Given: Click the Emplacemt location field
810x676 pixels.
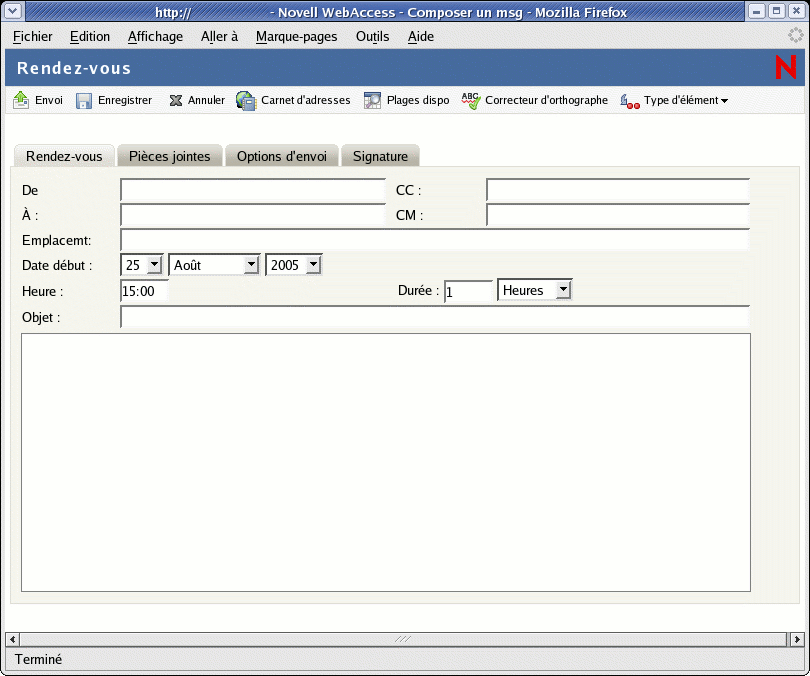Looking at the screenshot, I should pyautogui.click(x=435, y=240).
